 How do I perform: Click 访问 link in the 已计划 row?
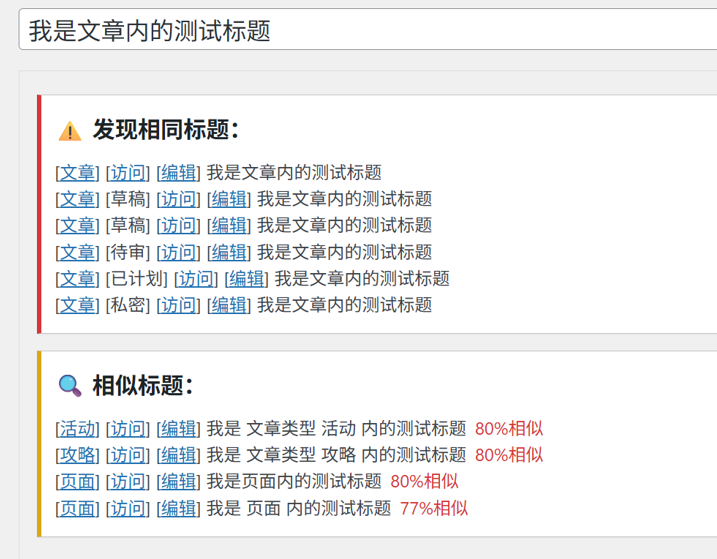click(196, 279)
